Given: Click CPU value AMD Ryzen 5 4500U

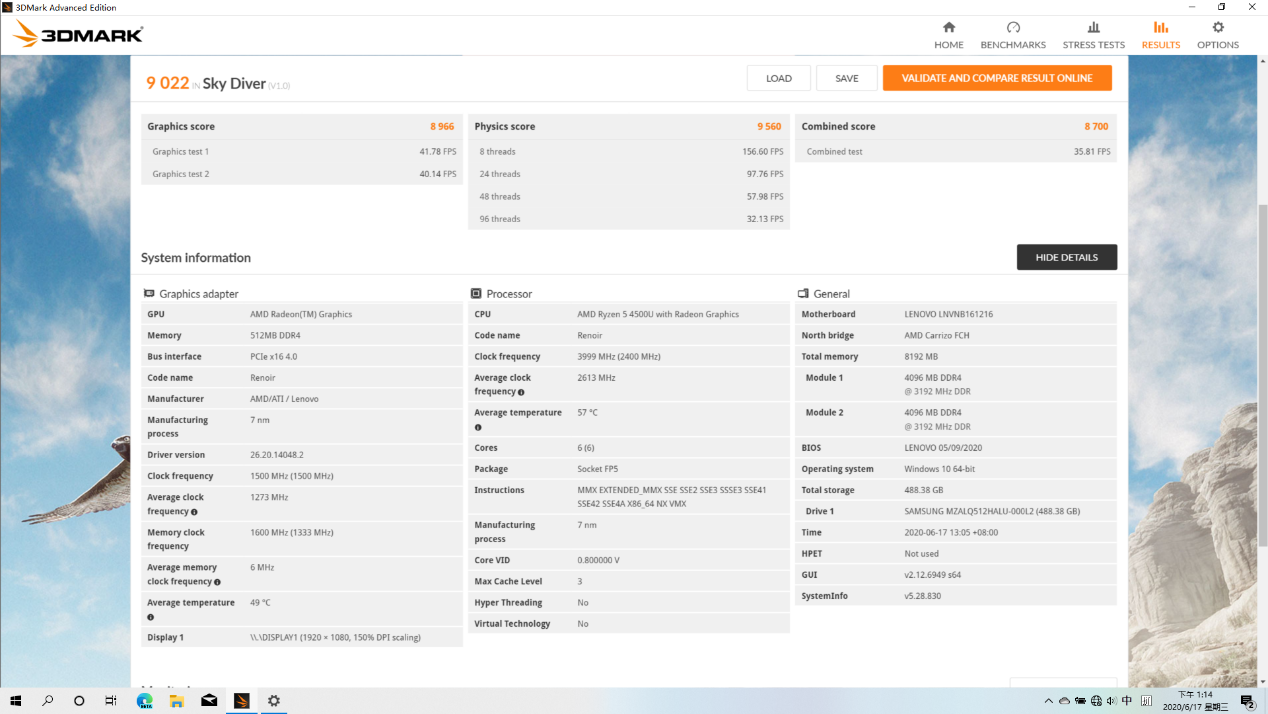Looking at the screenshot, I should coord(658,314).
